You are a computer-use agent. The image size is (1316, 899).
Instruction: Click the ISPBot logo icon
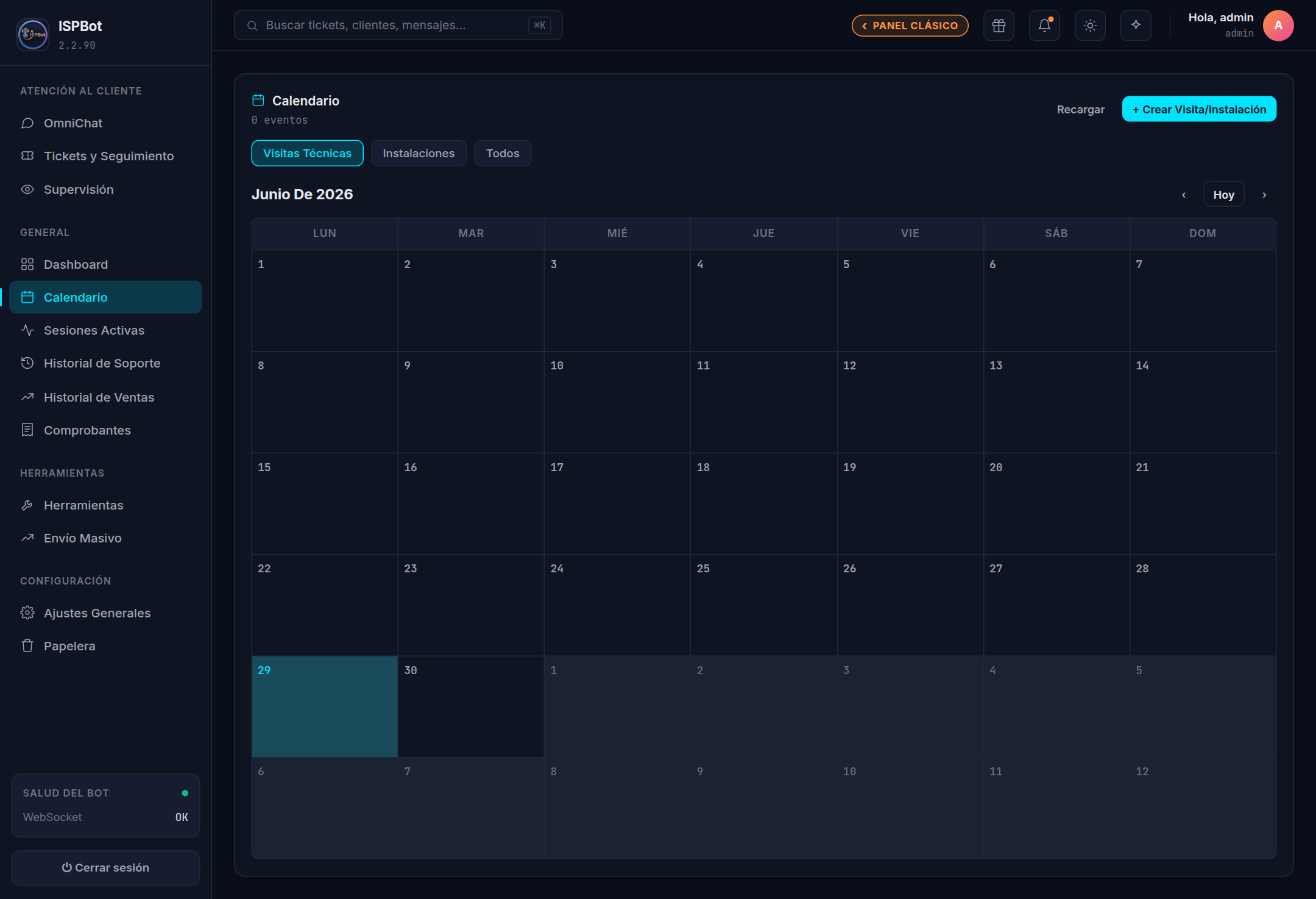[33, 34]
